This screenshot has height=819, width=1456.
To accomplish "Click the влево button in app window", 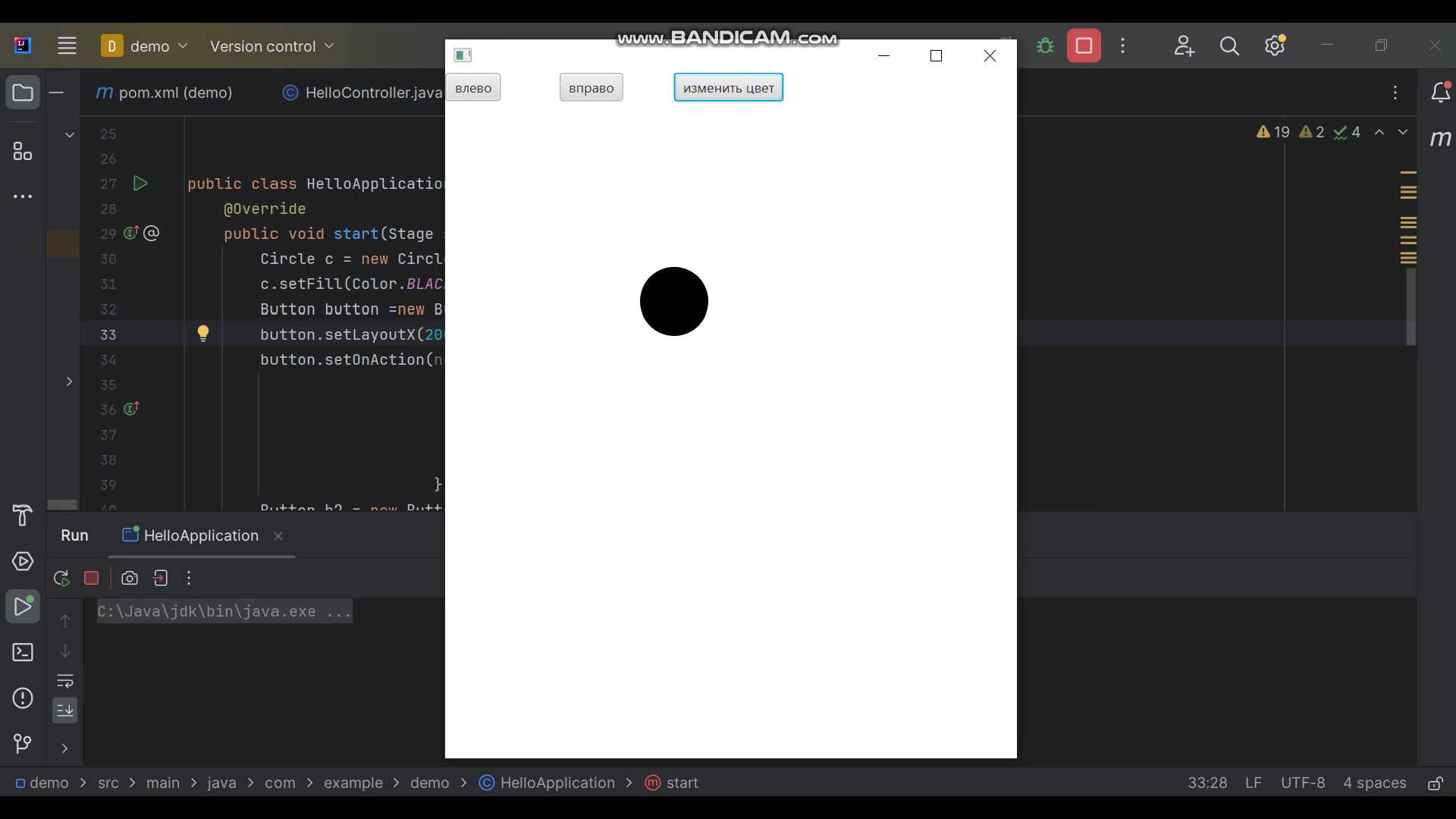I will click(x=473, y=88).
